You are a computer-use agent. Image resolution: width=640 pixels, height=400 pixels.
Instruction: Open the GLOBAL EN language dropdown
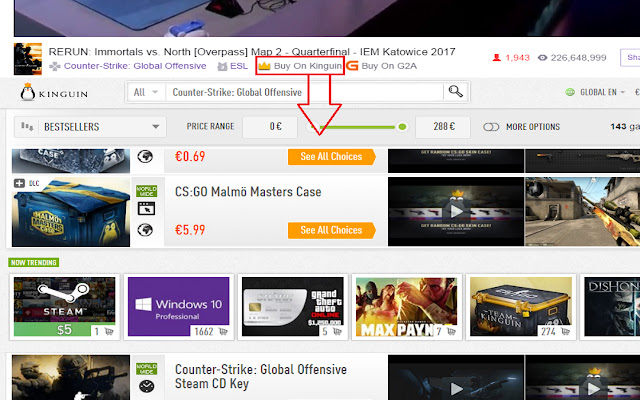tap(602, 92)
